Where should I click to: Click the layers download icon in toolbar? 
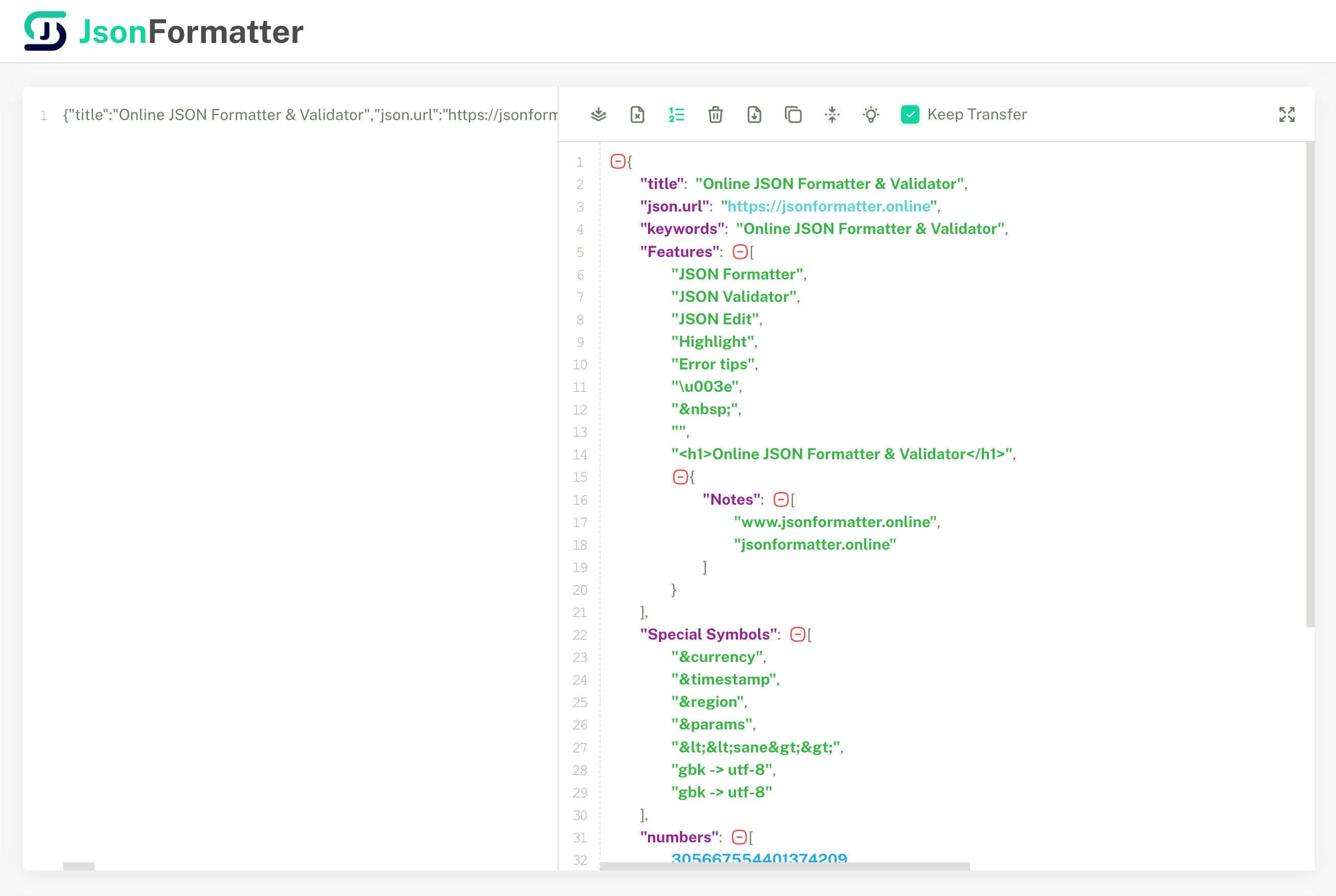coord(598,115)
